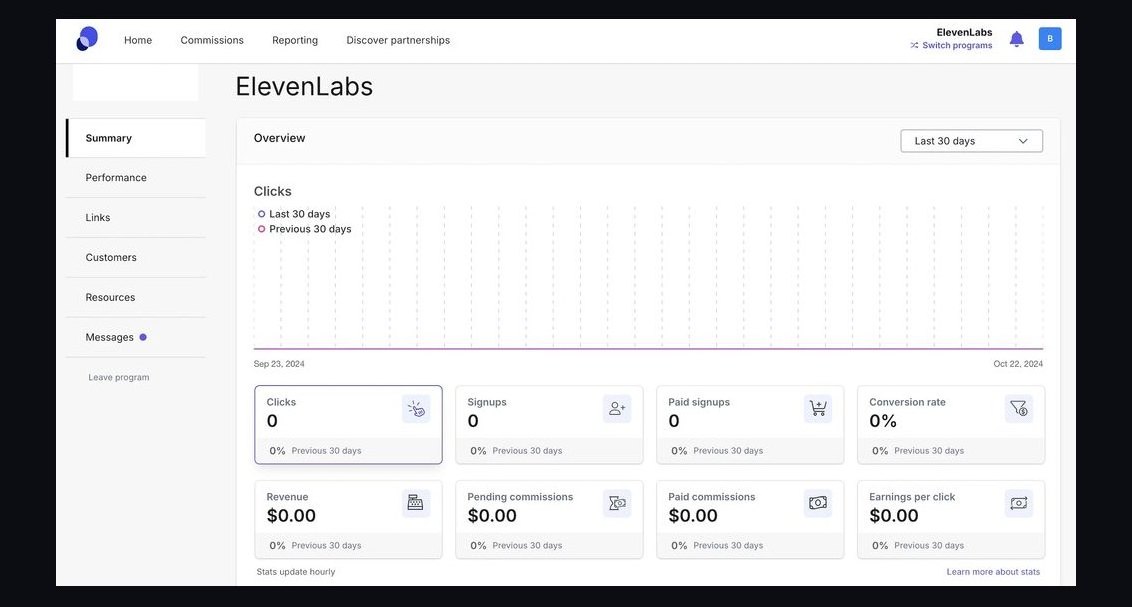
Task: Click the shuffle icon beside Switch programs
Action: point(914,45)
